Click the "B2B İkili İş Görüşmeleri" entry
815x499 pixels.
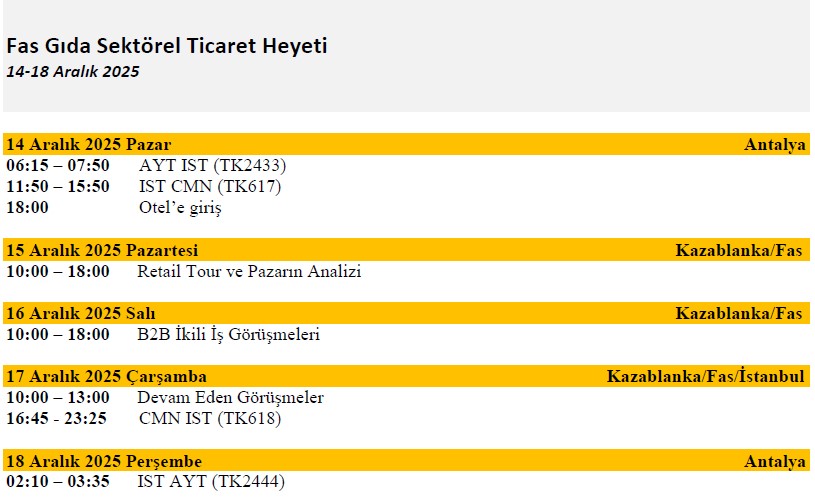[229, 335]
